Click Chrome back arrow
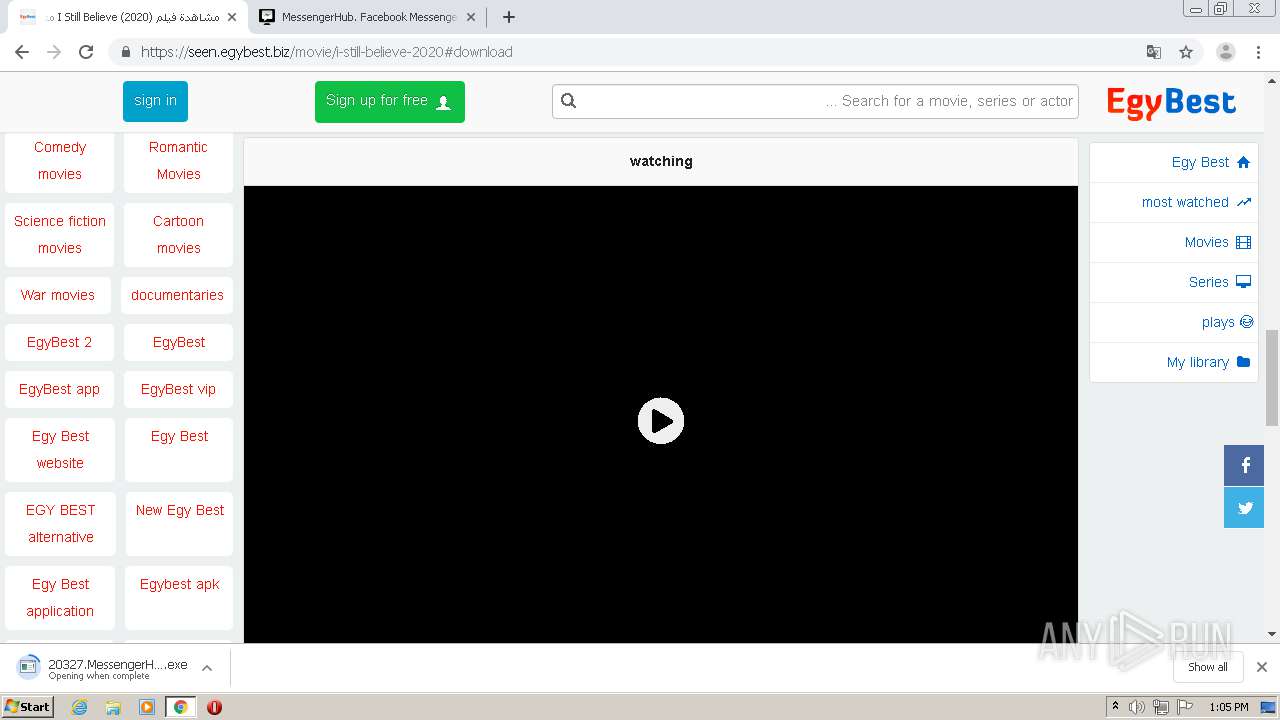Viewport: 1280px width, 720px height. [x=22, y=52]
